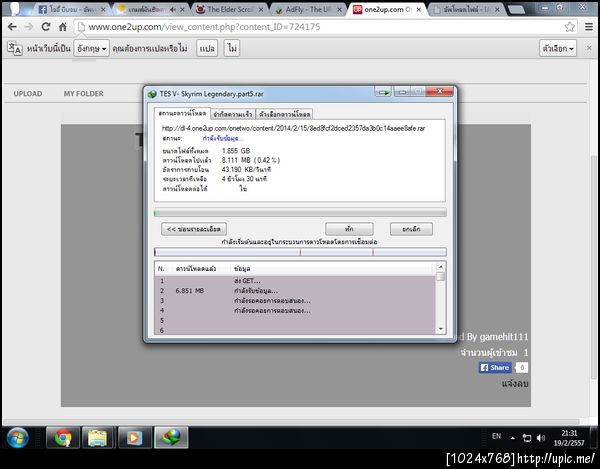Open the Windows Start button
The height and width of the screenshot is (469, 600).
tap(18, 438)
